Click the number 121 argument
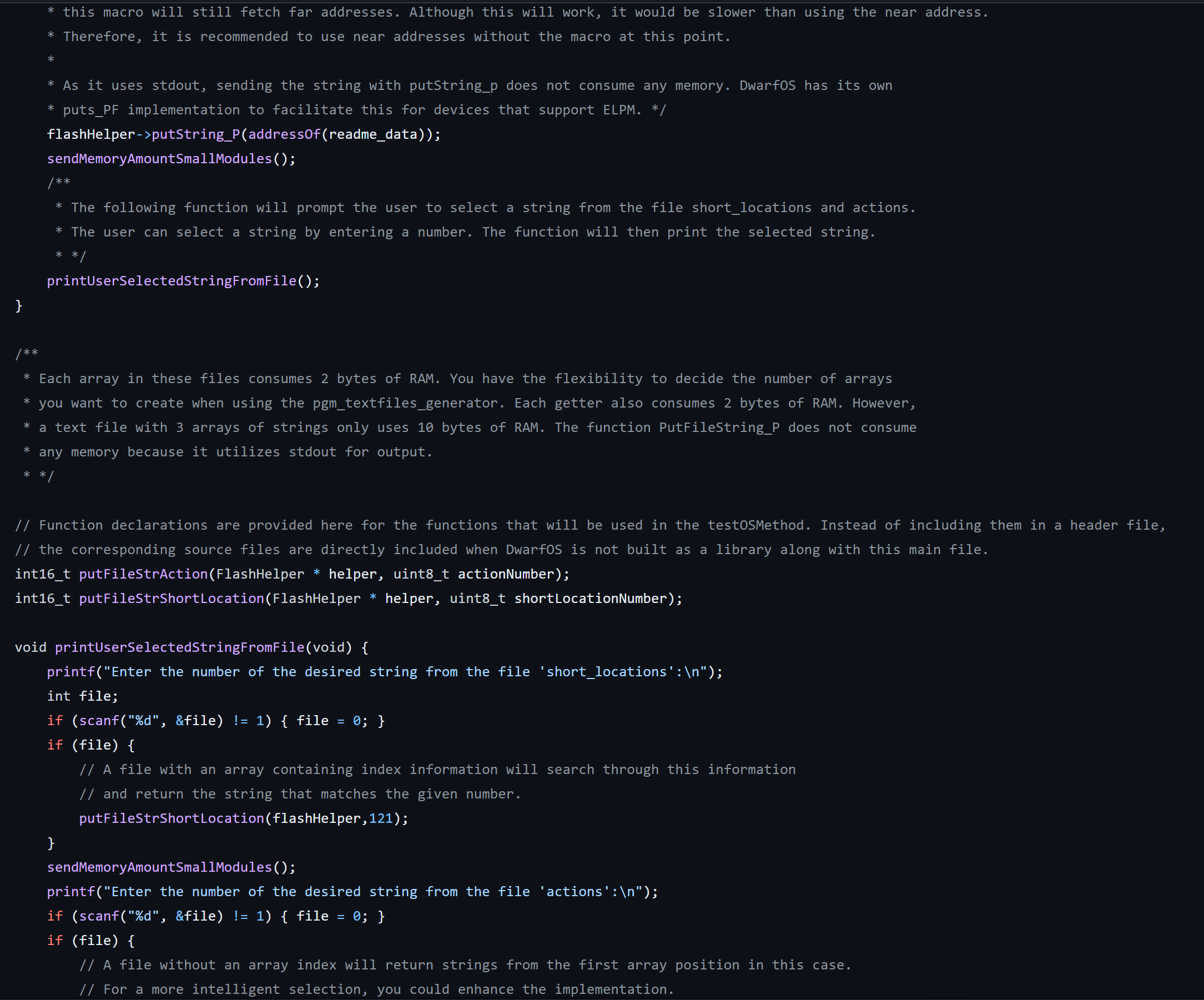Viewport: 1204px width, 1000px height. [x=381, y=818]
